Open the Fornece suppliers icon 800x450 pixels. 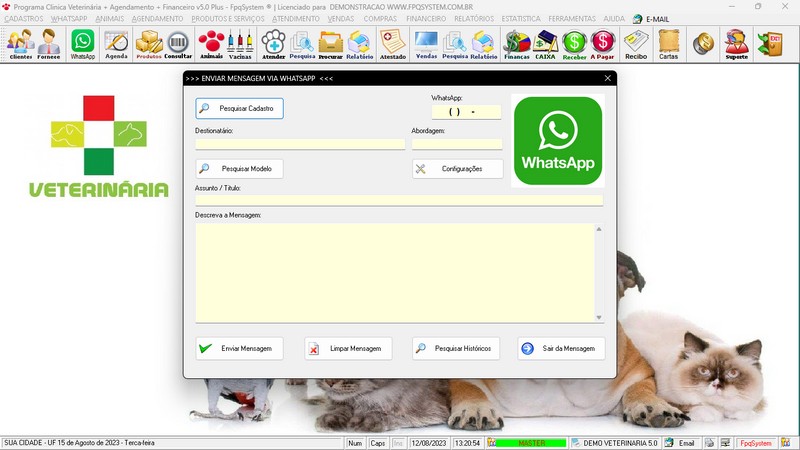pos(49,44)
